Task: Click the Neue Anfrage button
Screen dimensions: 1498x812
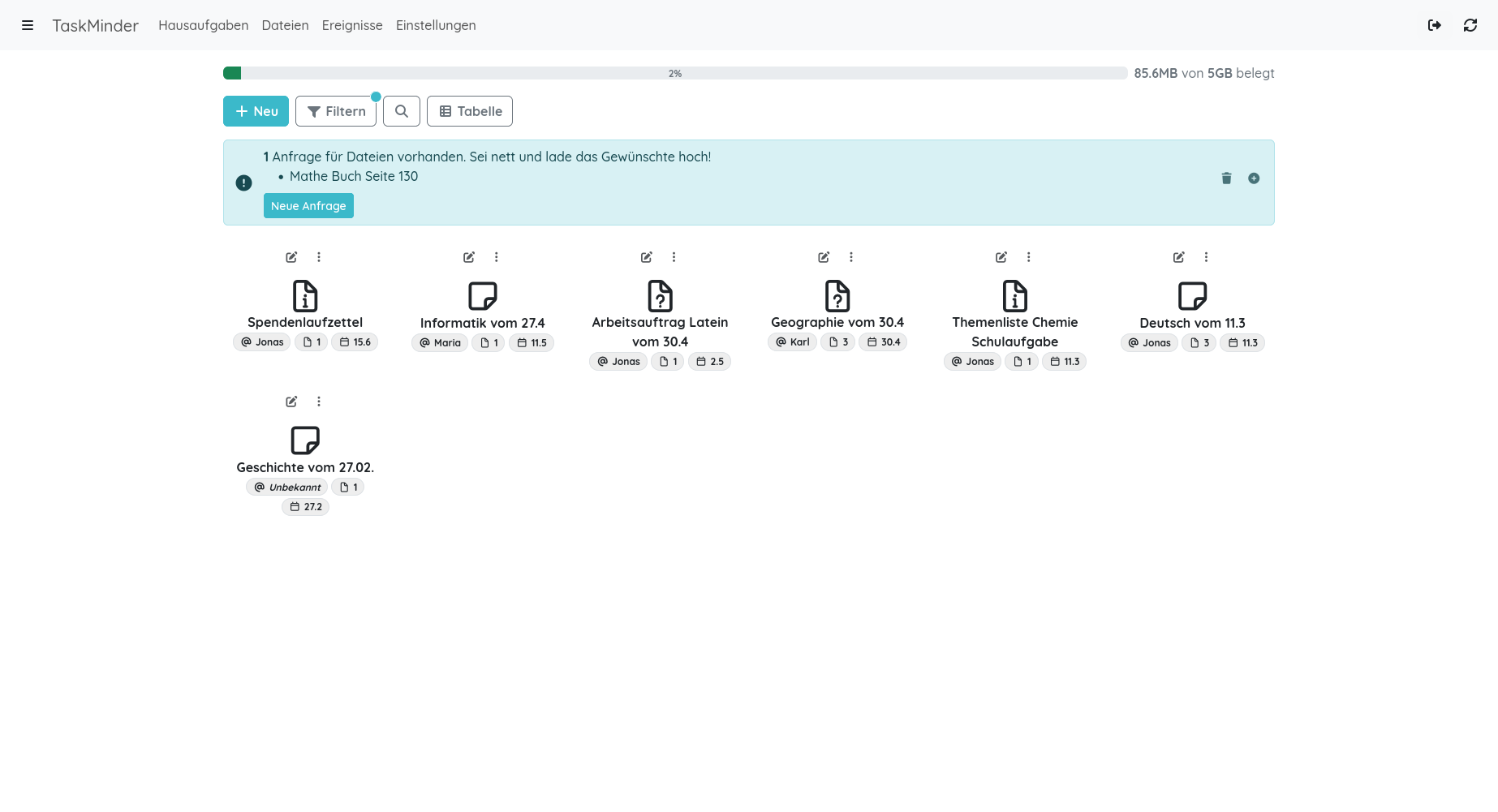Action: point(308,206)
